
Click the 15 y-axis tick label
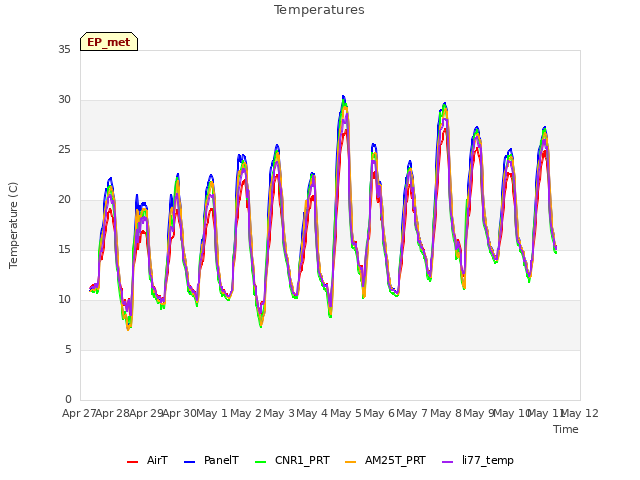[64, 249]
